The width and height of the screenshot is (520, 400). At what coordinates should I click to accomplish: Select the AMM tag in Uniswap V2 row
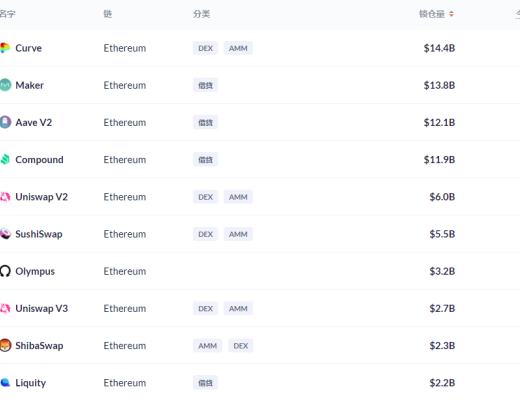tap(238, 197)
